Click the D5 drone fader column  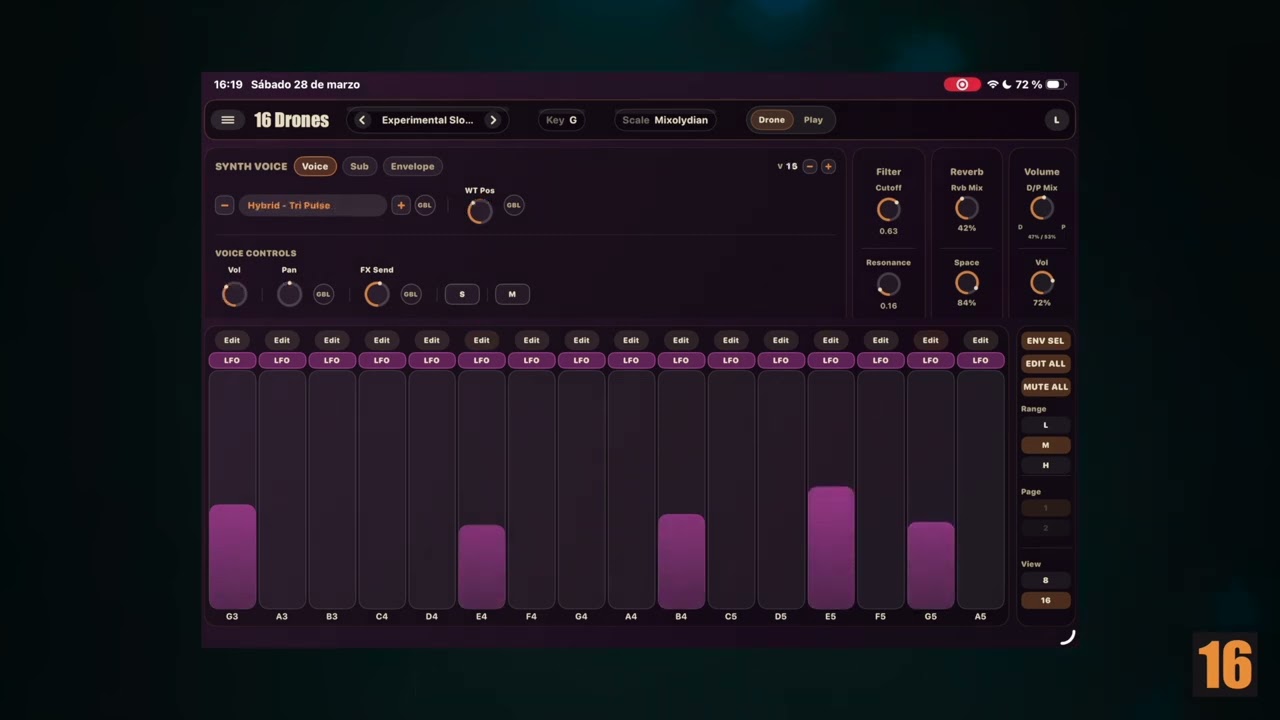point(780,489)
